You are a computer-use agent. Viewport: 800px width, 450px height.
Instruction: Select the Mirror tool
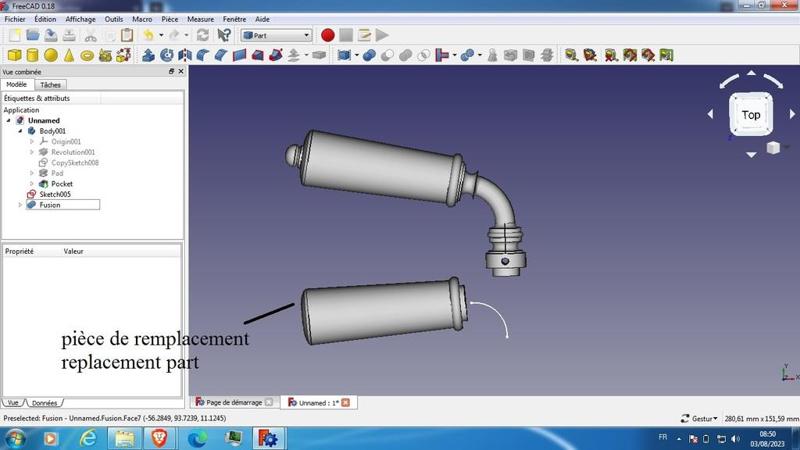tap(185, 55)
